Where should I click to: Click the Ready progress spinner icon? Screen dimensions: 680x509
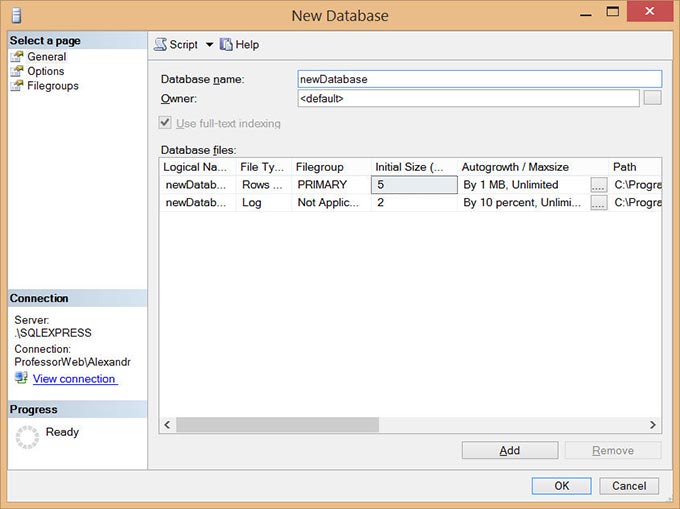(27, 437)
